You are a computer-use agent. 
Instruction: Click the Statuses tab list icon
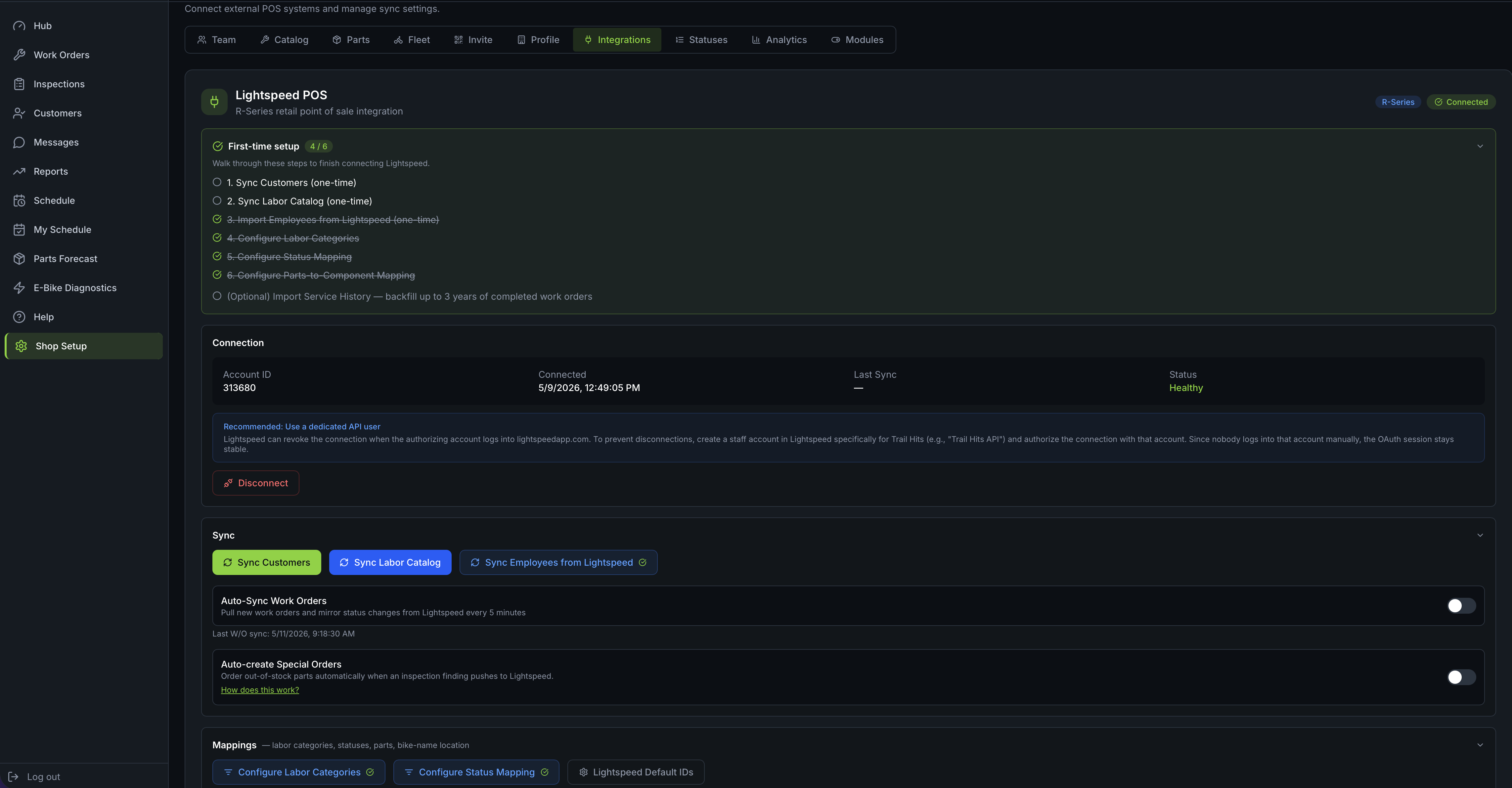pos(679,40)
